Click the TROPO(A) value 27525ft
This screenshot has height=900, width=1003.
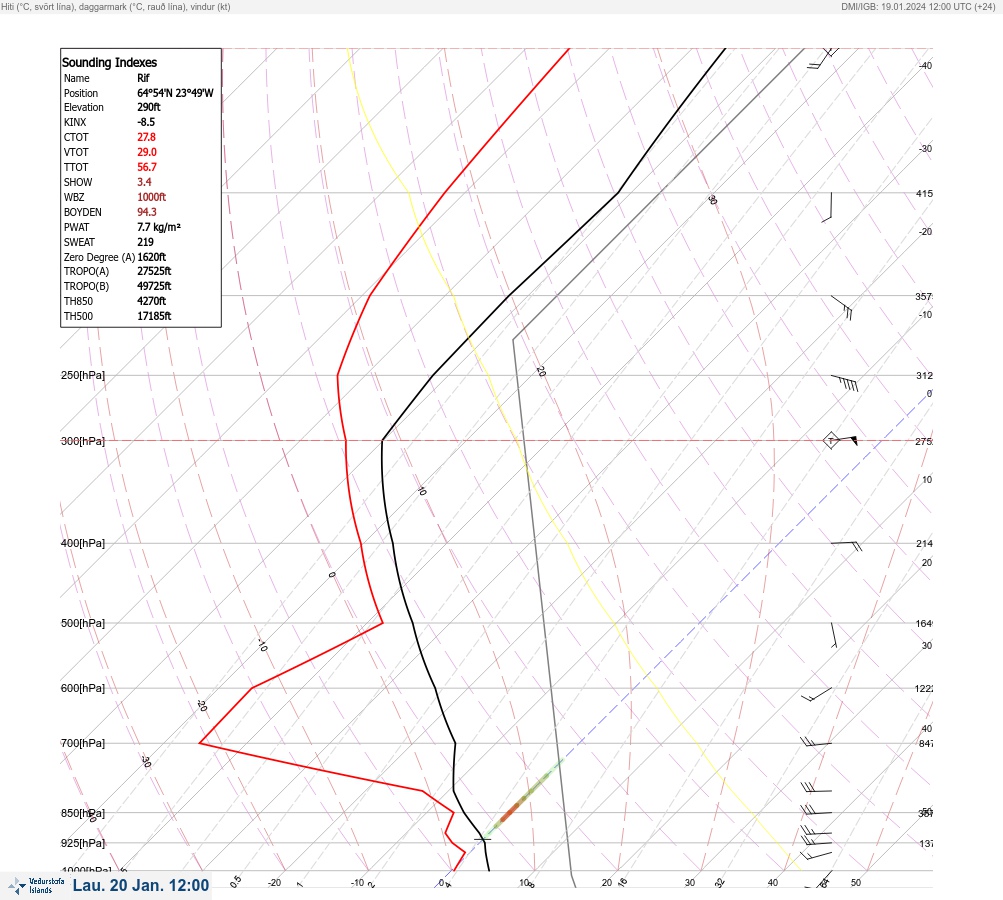click(154, 271)
